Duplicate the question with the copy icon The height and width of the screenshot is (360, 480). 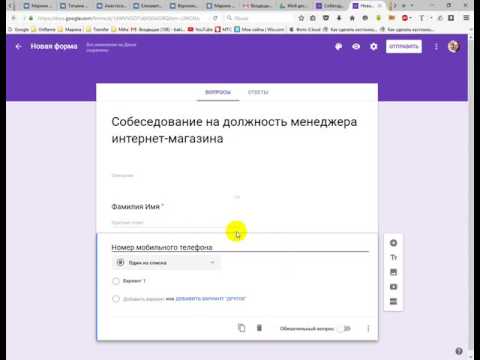point(241,328)
